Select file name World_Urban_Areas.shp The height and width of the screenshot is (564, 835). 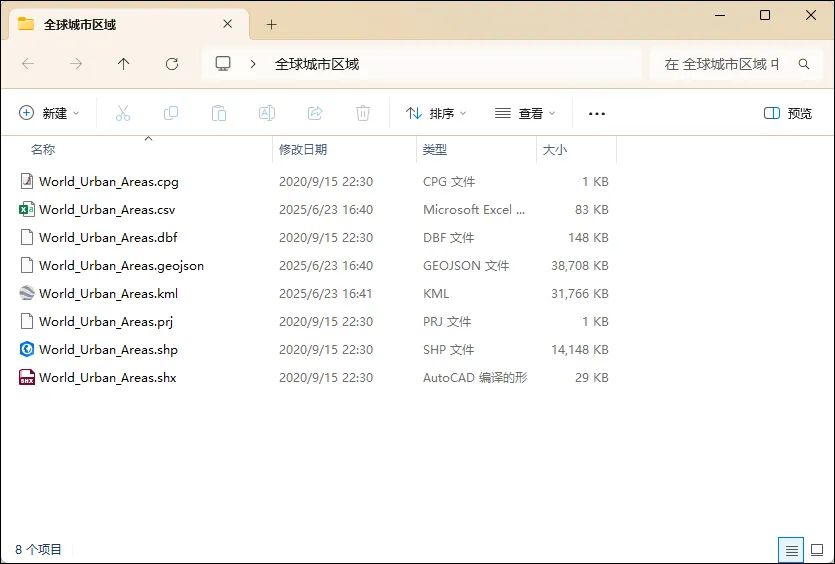(x=108, y=349)
